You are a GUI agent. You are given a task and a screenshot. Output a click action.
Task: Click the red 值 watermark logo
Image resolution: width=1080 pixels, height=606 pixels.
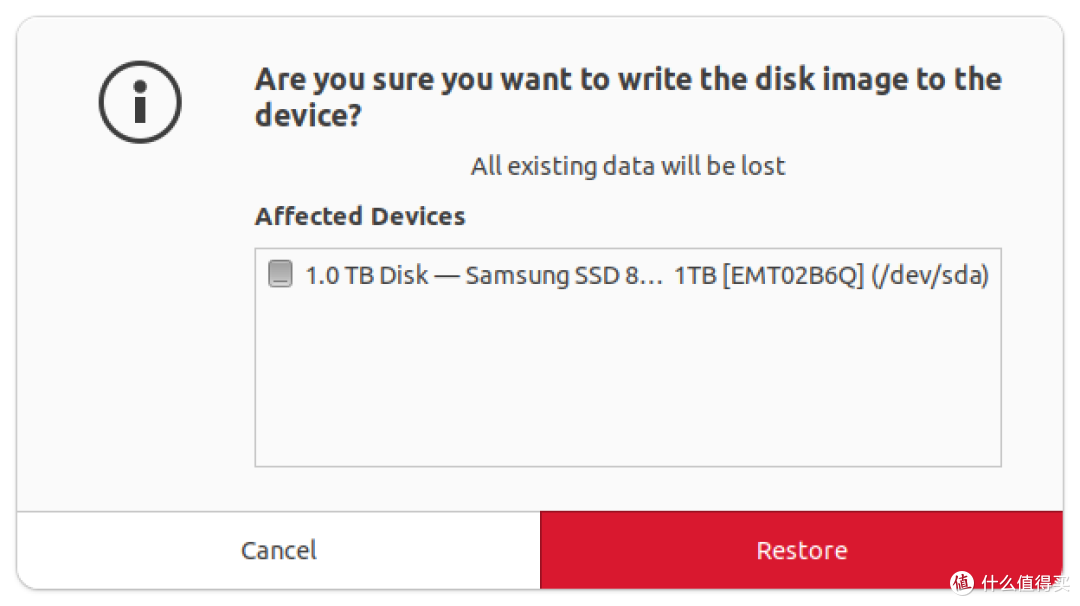pyautogui.click(x=962, y=583)
